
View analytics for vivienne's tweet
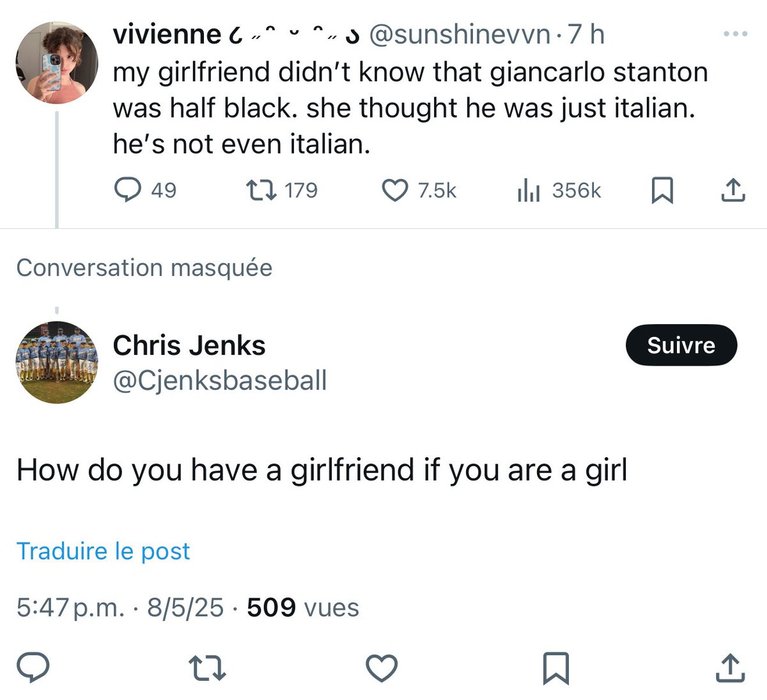pyautogui.click(x=529, y=190)
